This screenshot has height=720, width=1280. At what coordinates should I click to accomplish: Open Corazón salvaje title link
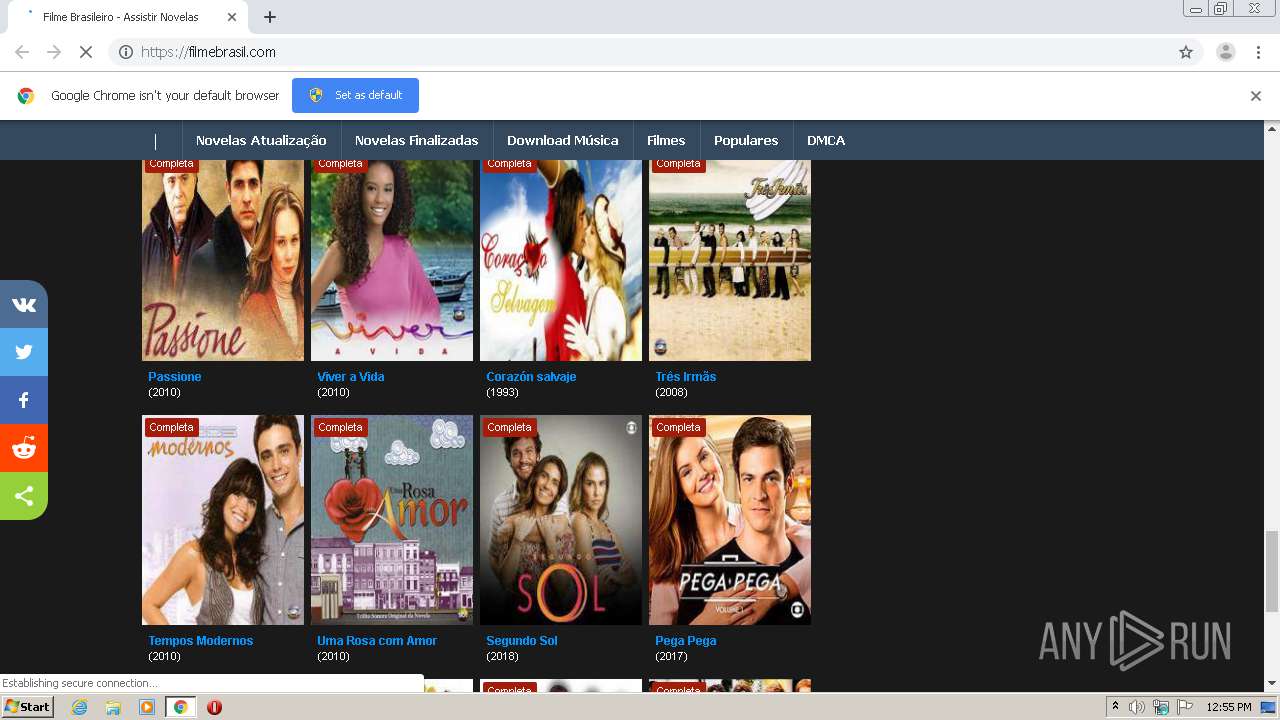point(531,377)
